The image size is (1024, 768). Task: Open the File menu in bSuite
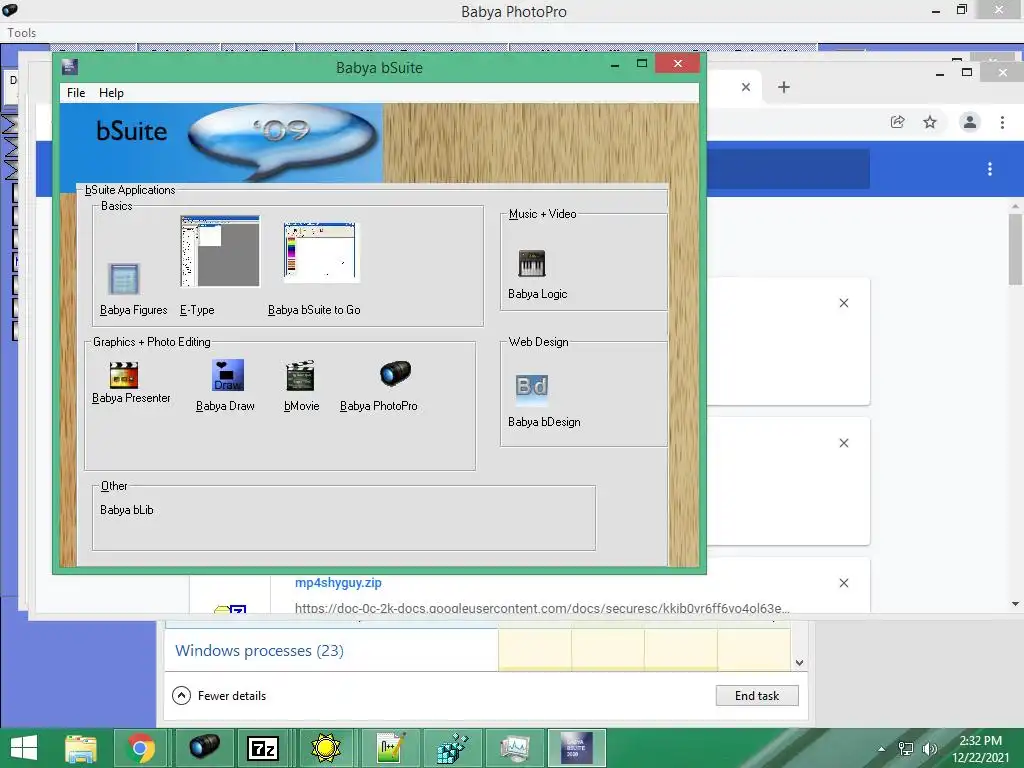point(76,93)
